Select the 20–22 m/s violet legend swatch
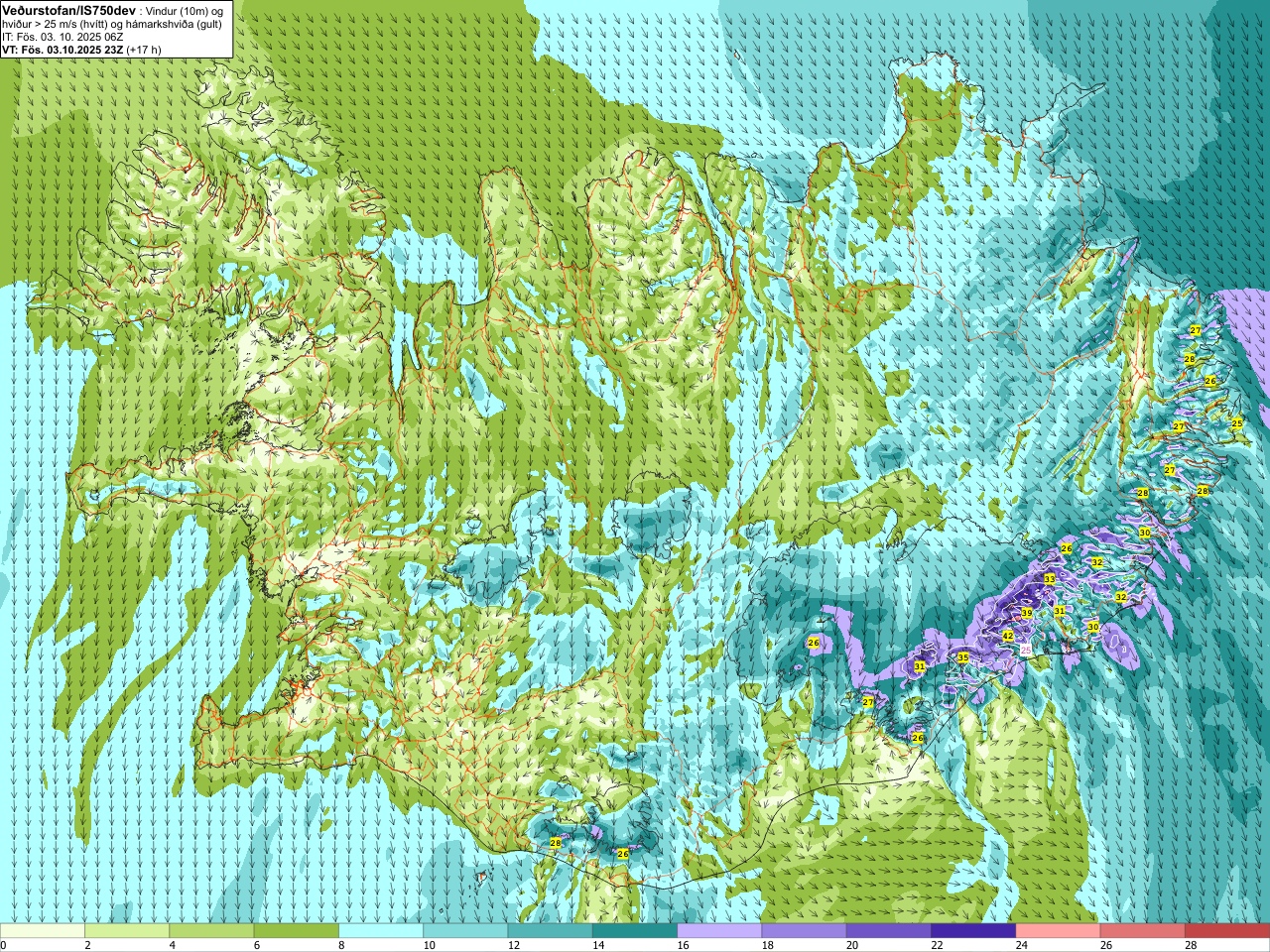This screenshot has height=952, width=1270. click(x=889, y=931)
